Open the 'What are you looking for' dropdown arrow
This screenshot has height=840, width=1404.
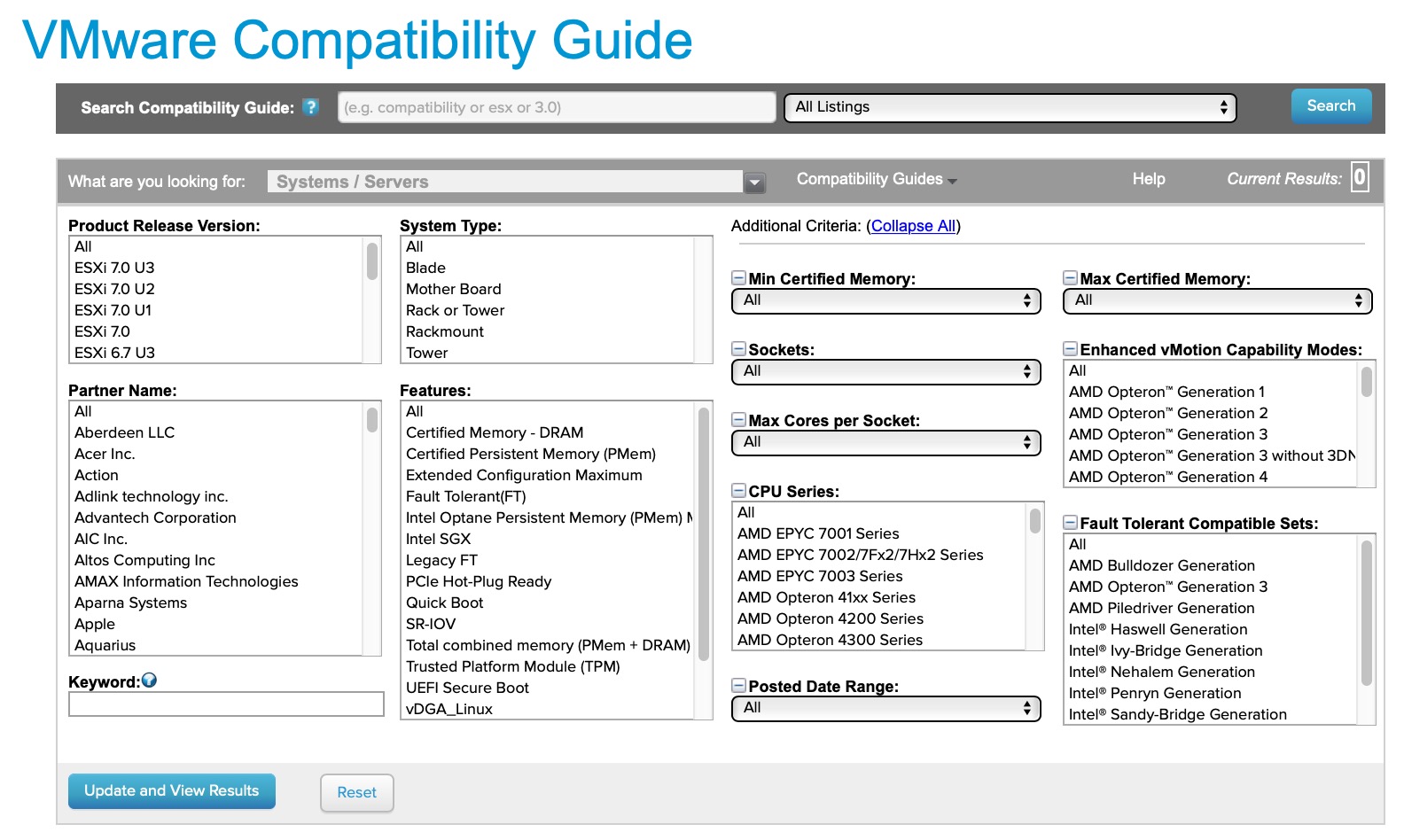(x=754, y=183)
